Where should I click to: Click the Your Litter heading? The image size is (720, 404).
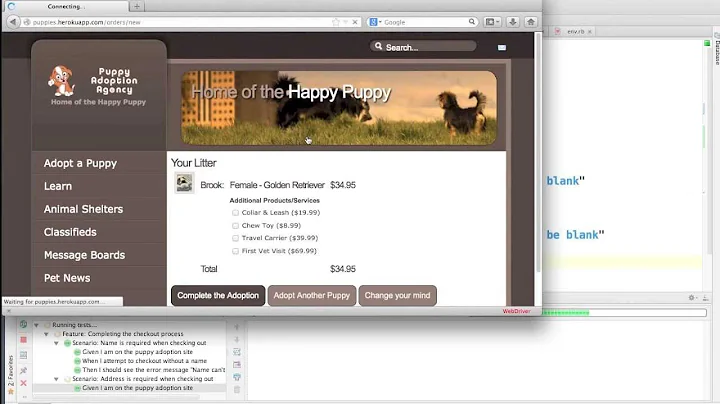coord(193,163)
